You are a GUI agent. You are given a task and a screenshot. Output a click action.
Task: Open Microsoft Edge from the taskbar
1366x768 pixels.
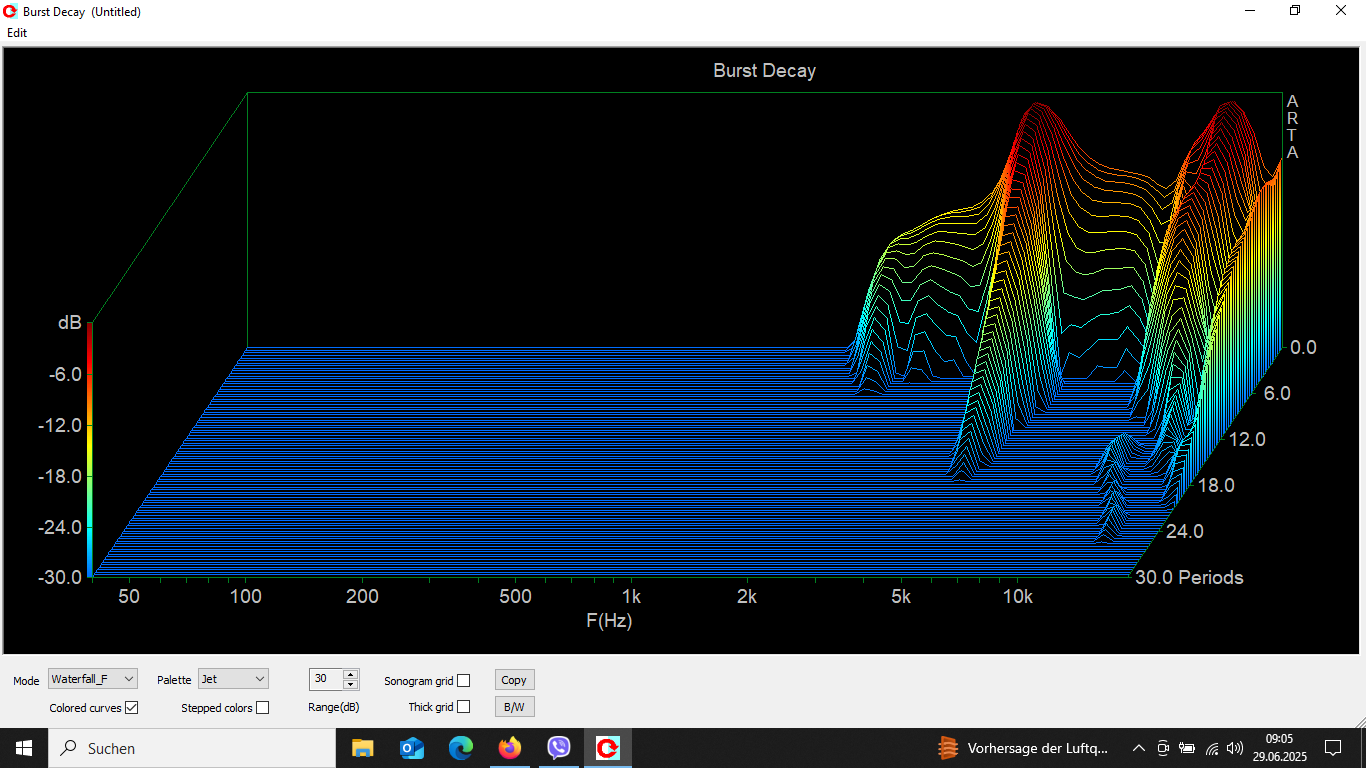point(460,748)
